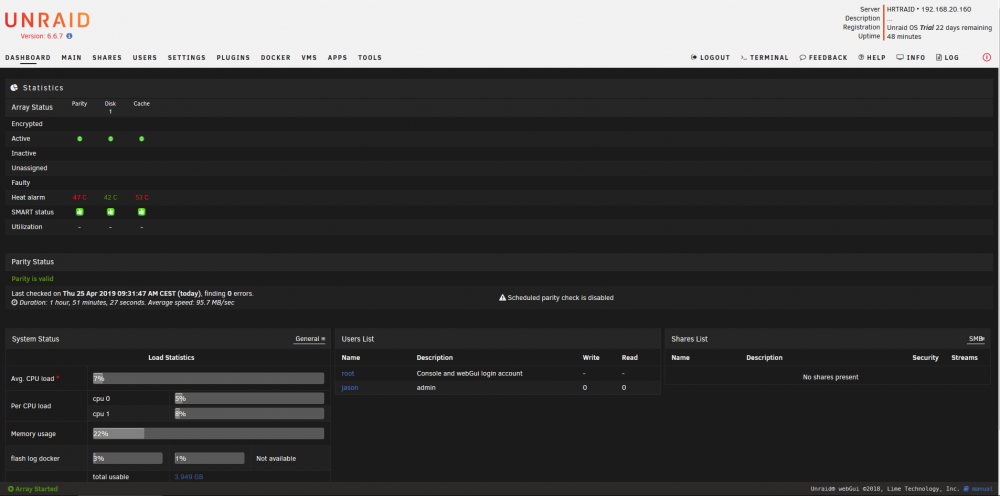Click the Parity column header

[80, 103]
